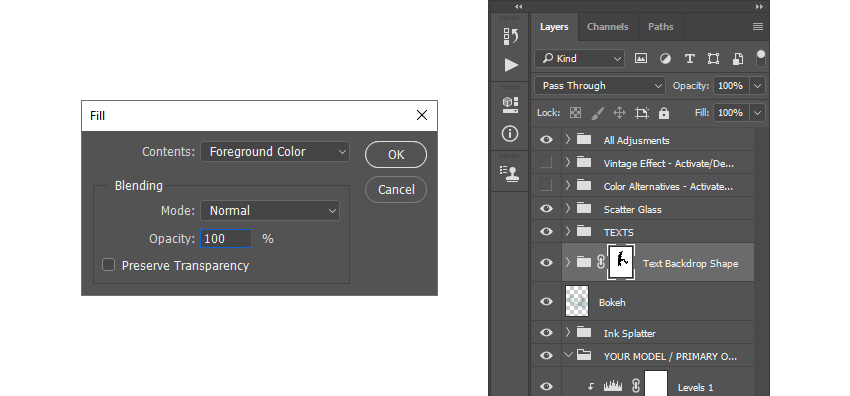Image resolution: width=850 pixels, height=396 pixels.
Task: Switch to the Channels tab
Action: 607,27
